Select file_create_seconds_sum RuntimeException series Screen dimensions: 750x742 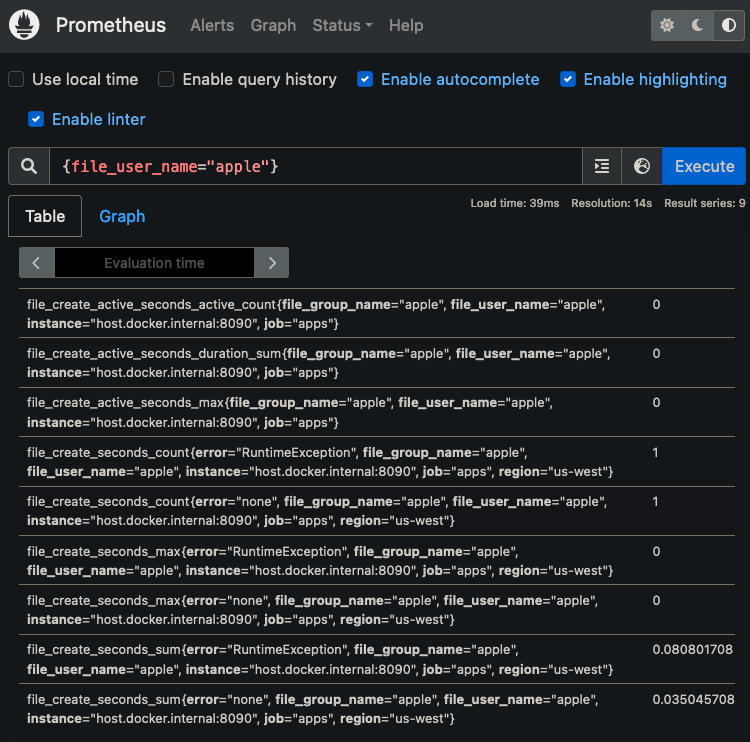tap(377, 659)
